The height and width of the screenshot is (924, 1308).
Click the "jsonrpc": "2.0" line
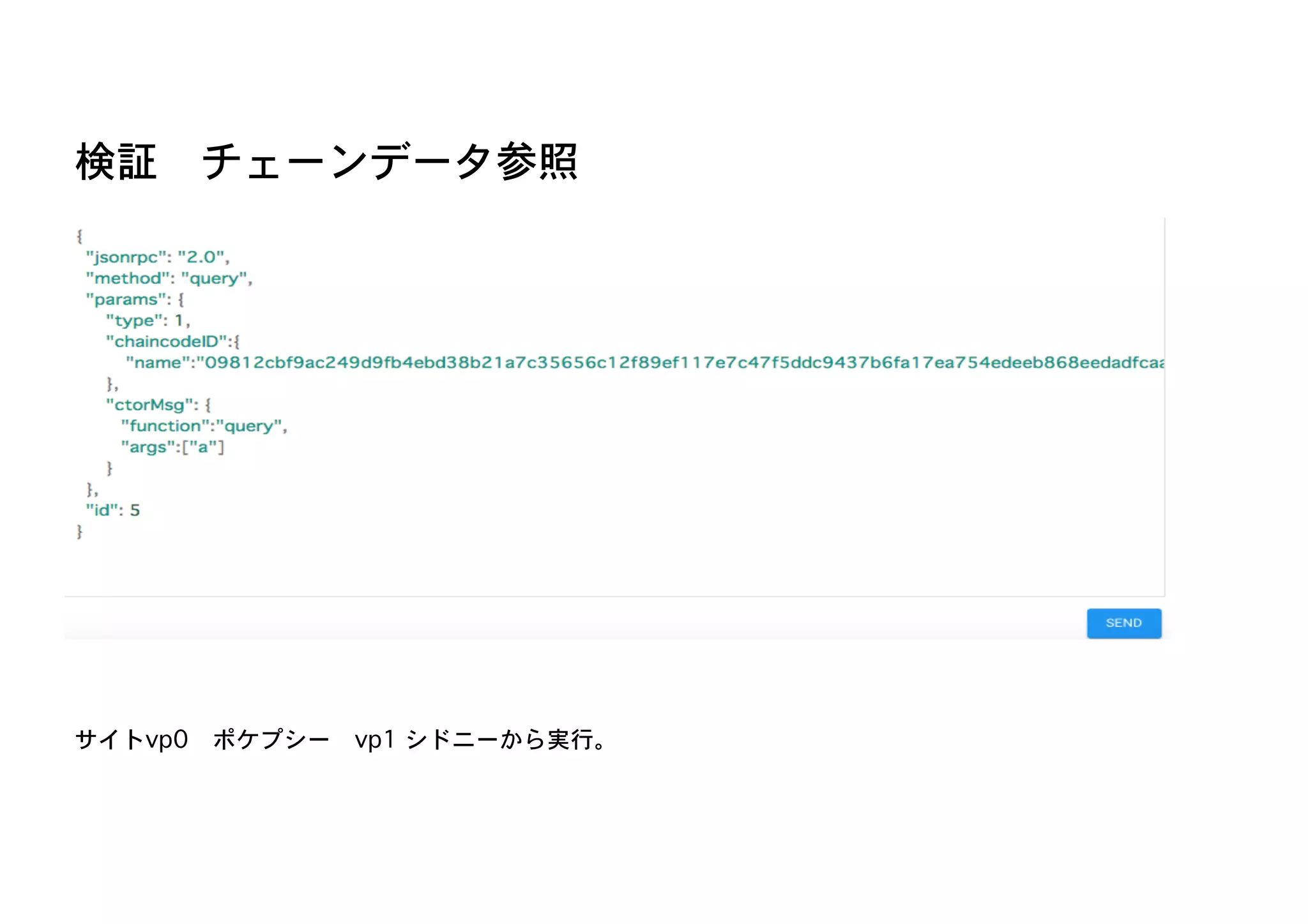tap(158, 257)
